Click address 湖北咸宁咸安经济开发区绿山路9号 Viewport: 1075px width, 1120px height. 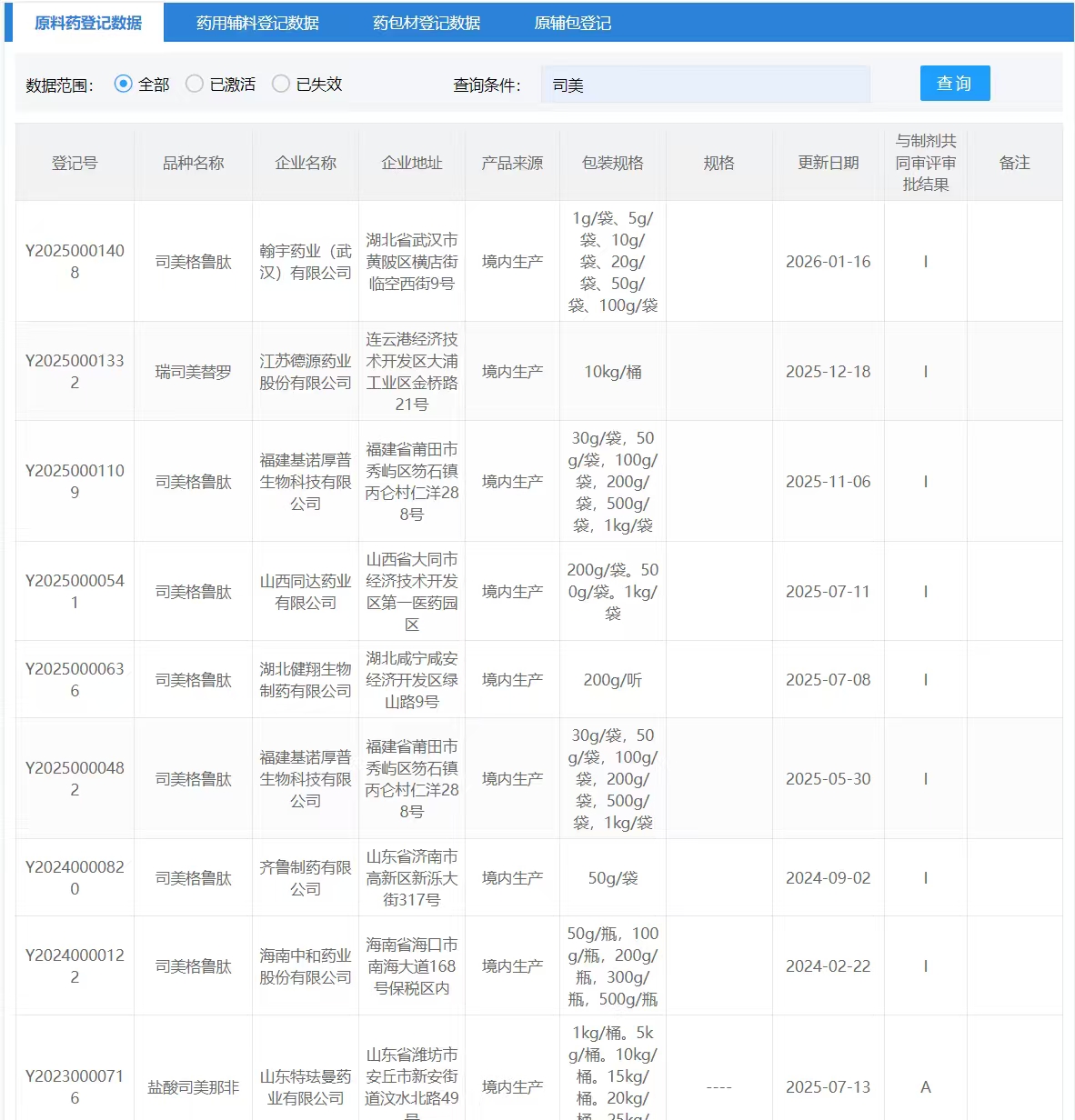[x=412, y=680]
